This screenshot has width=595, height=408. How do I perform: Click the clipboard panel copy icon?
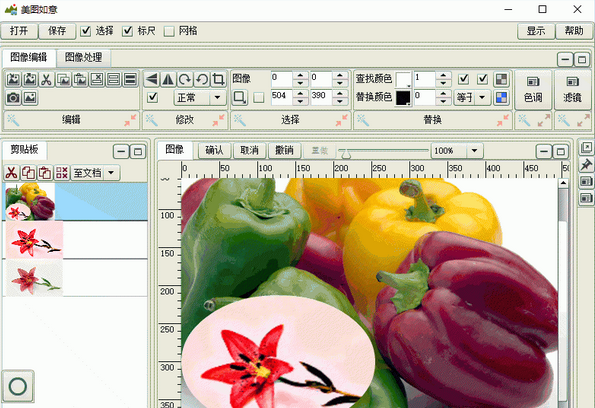pyautogui.click(x=28, y=173)
